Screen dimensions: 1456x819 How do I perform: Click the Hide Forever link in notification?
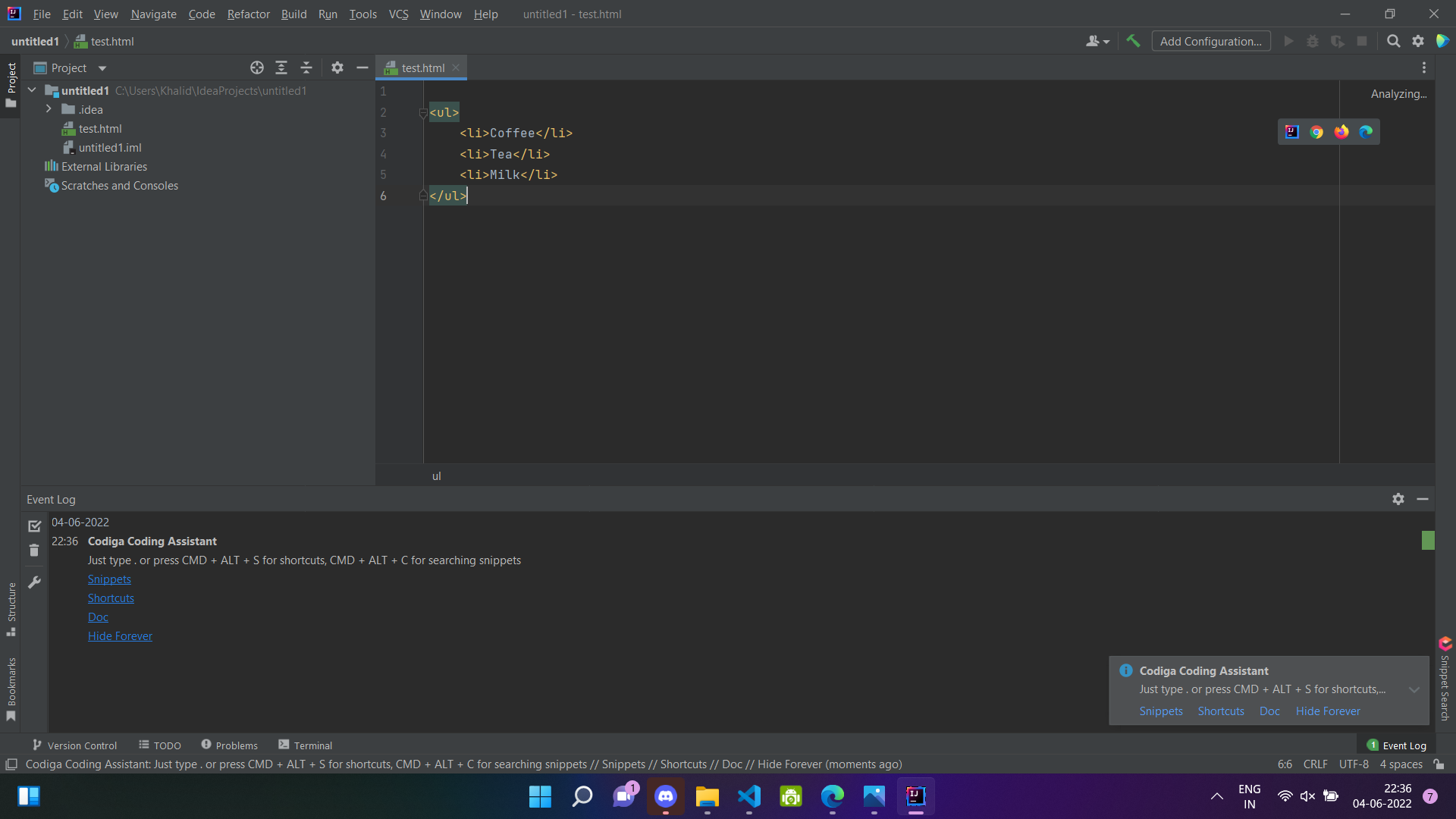[1328, 711]
